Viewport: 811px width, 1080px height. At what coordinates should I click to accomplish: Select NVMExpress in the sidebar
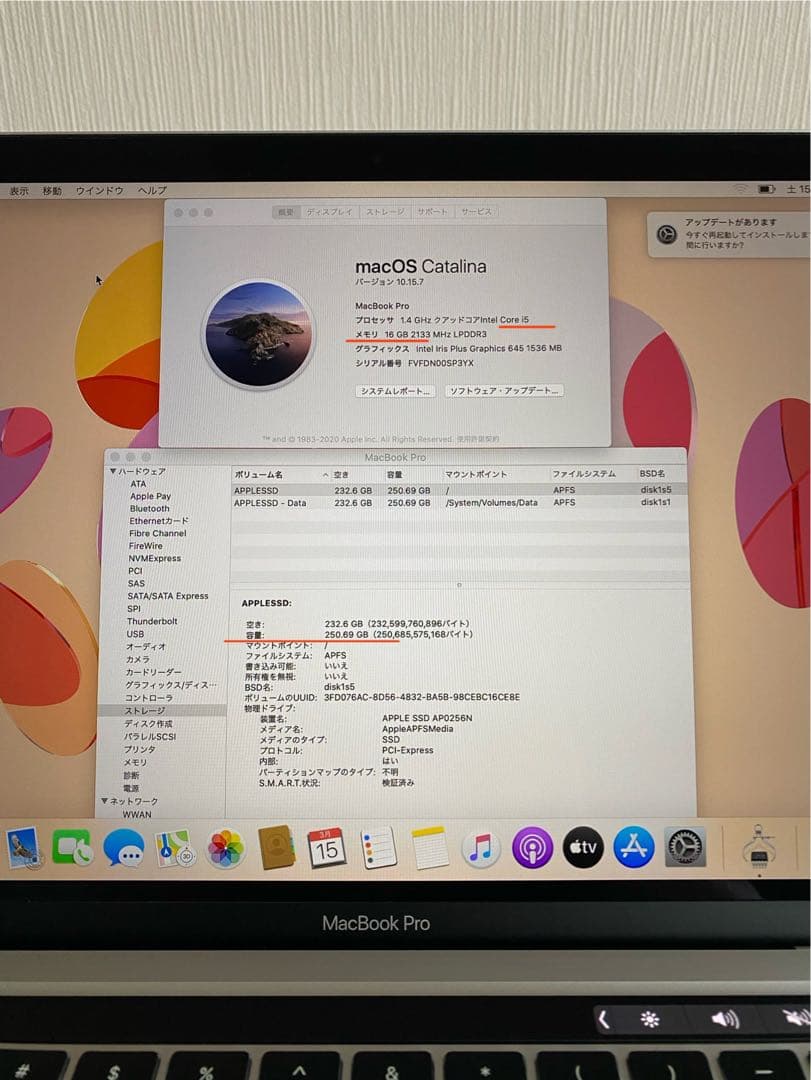154,558
